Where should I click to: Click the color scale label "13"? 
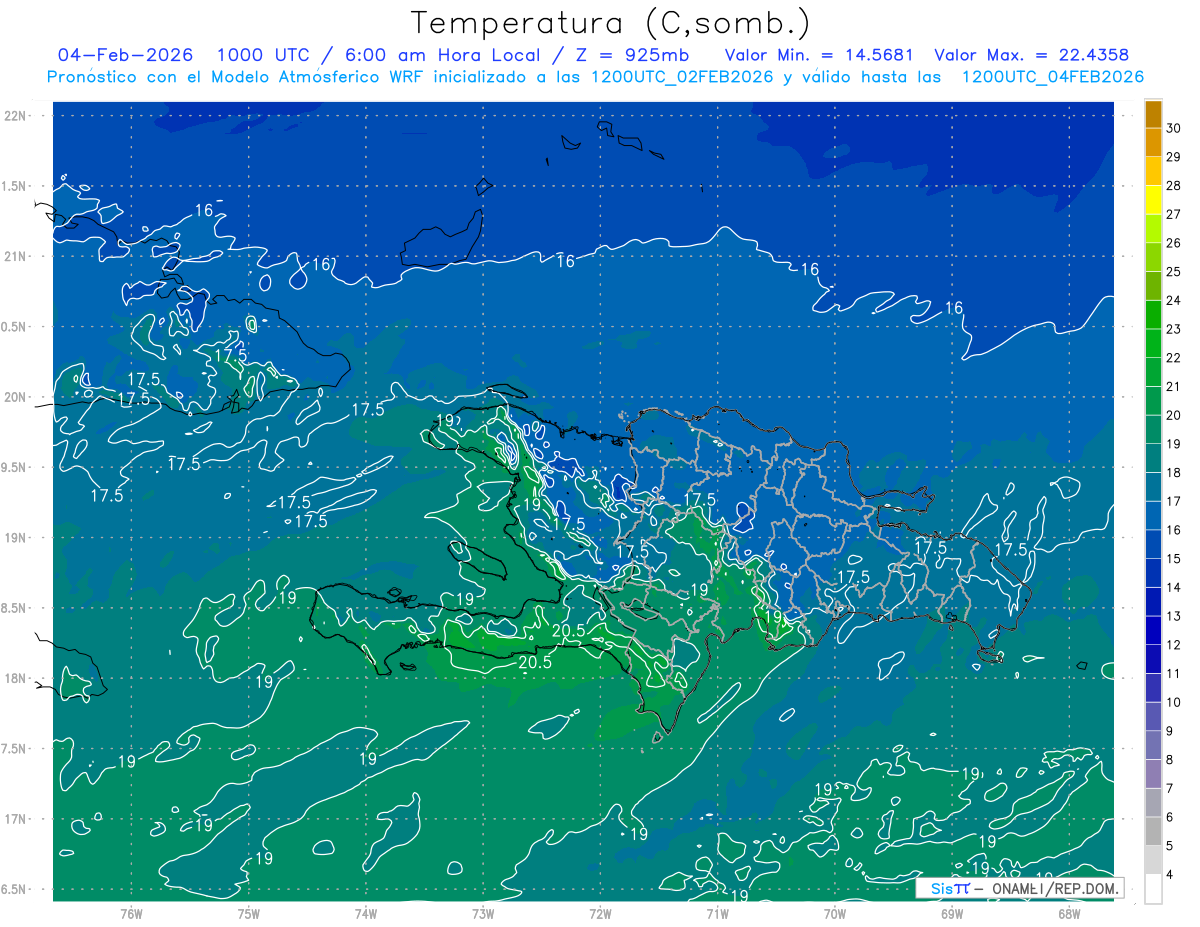(x=1174, y=616)
